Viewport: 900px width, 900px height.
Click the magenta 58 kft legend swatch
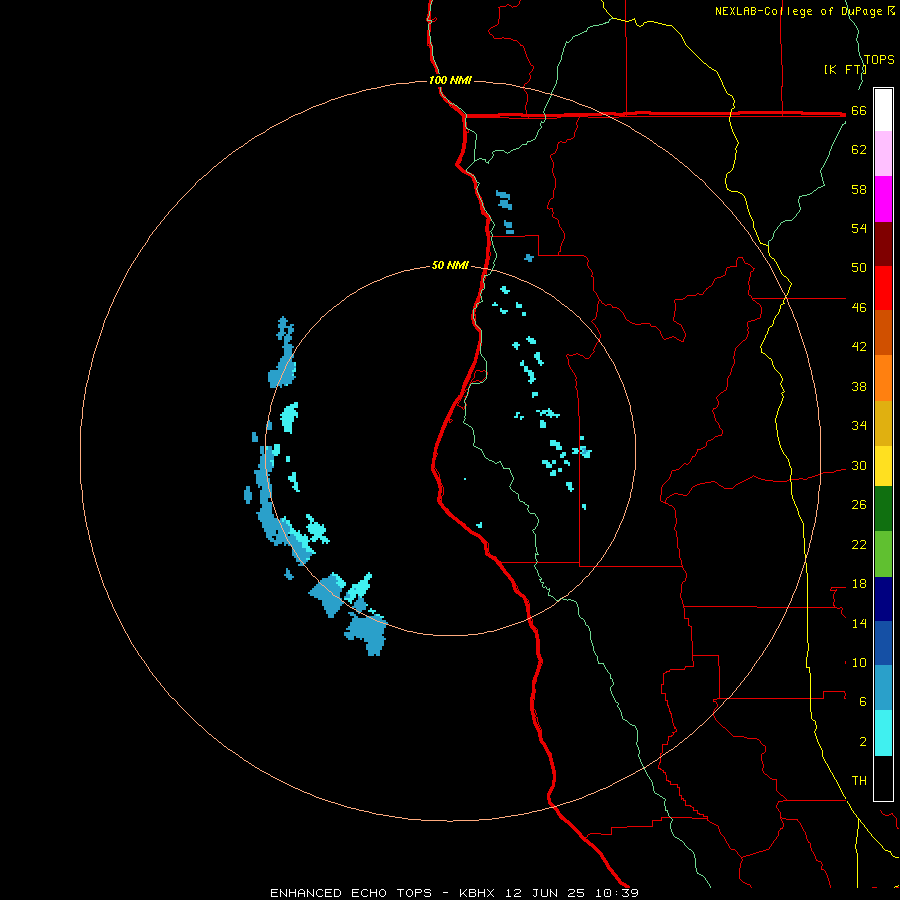click(x=883, y=199)
